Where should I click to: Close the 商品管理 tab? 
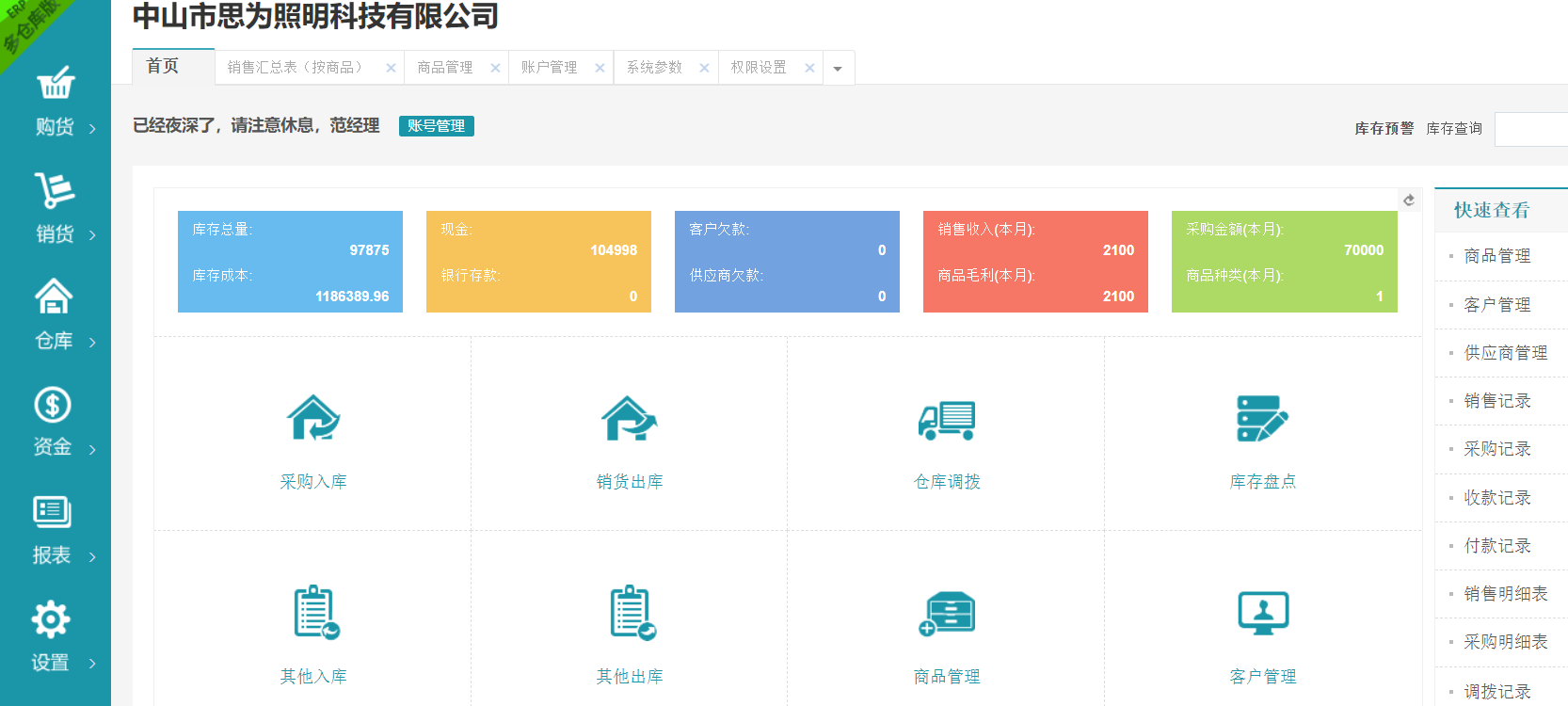(x=495, y=68)
